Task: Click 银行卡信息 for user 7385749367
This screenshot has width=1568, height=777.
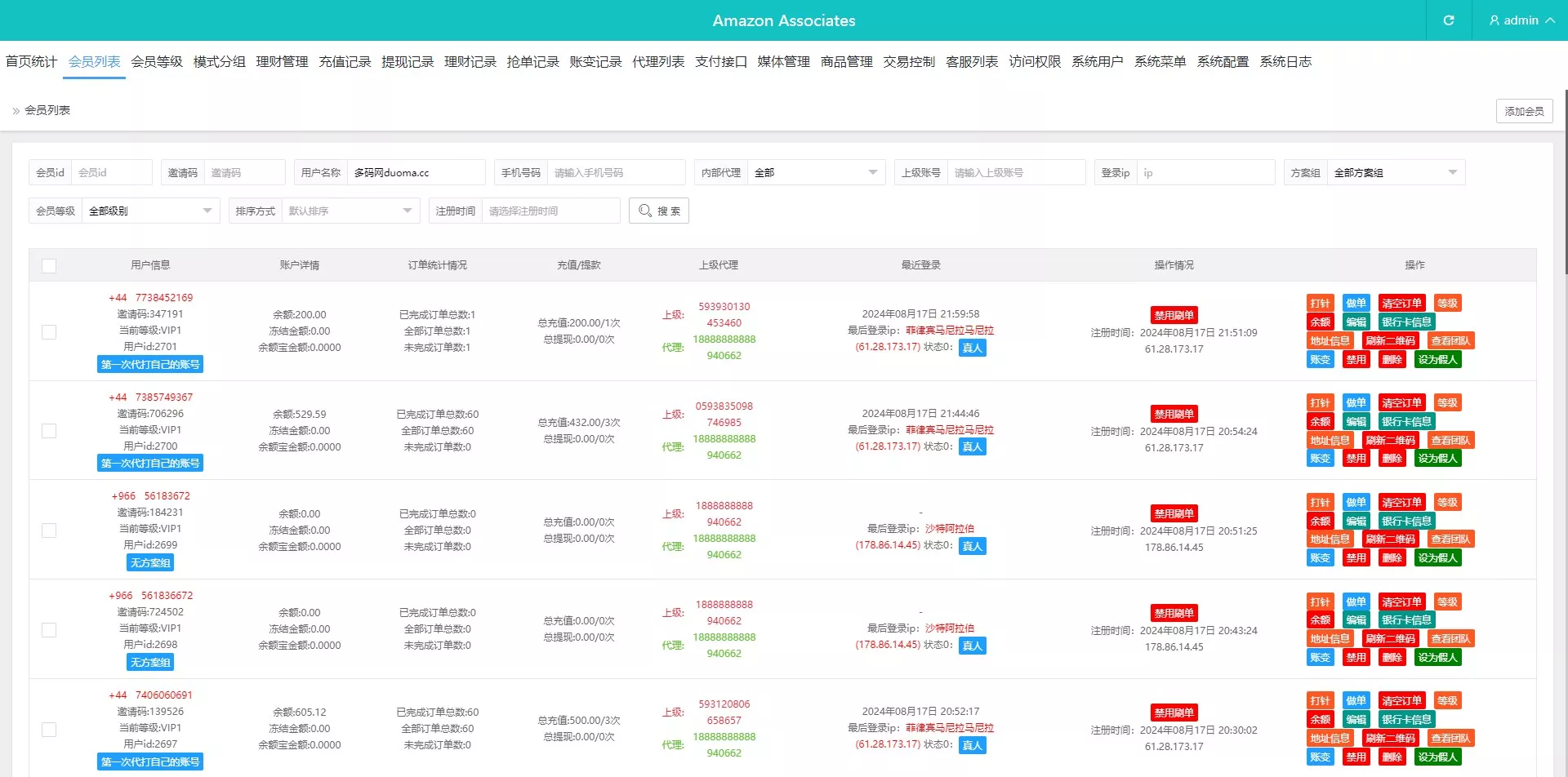Action: click(x=1406, y=421)
